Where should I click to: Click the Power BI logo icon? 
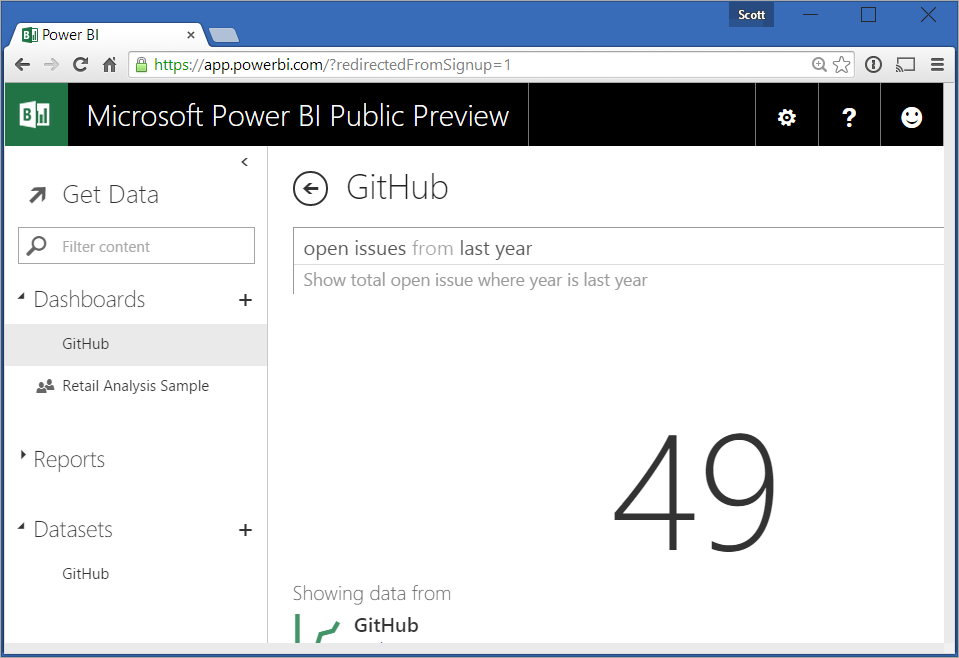[36, 115]
